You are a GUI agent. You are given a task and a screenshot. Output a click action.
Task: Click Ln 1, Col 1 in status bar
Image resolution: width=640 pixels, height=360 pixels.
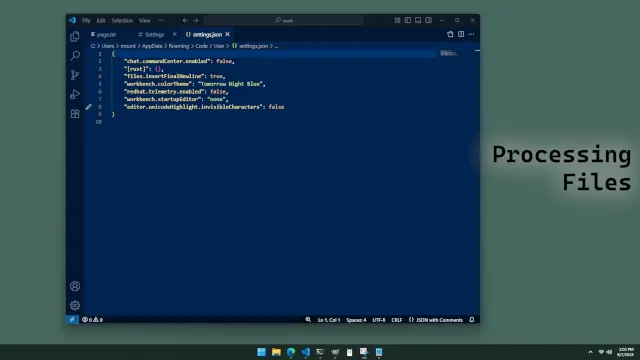tap(329, 320)
